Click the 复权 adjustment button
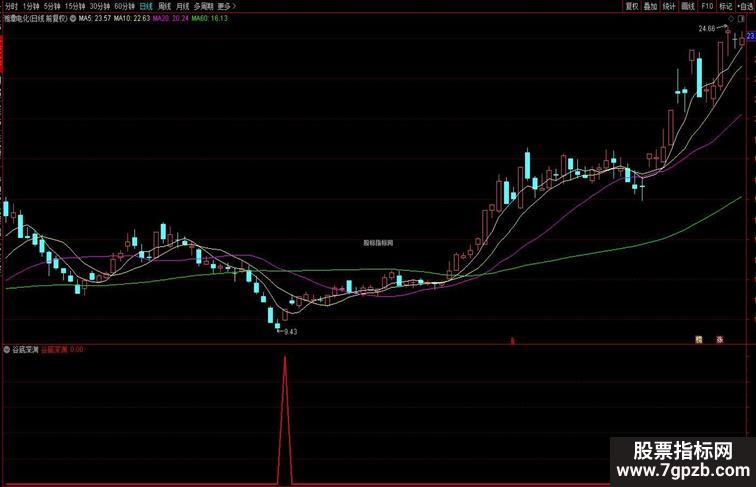Viewport: 756px width, 487px height. click(x=632, y=6)
